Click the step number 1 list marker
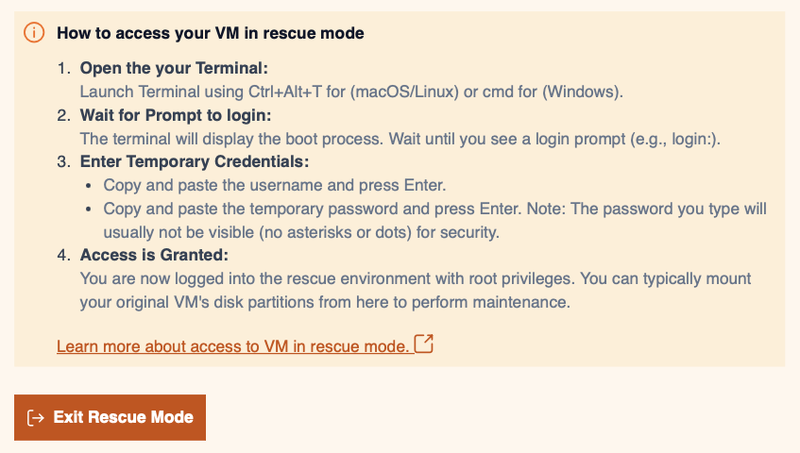This screenshot has width=800, height=453. click(64, 68)
